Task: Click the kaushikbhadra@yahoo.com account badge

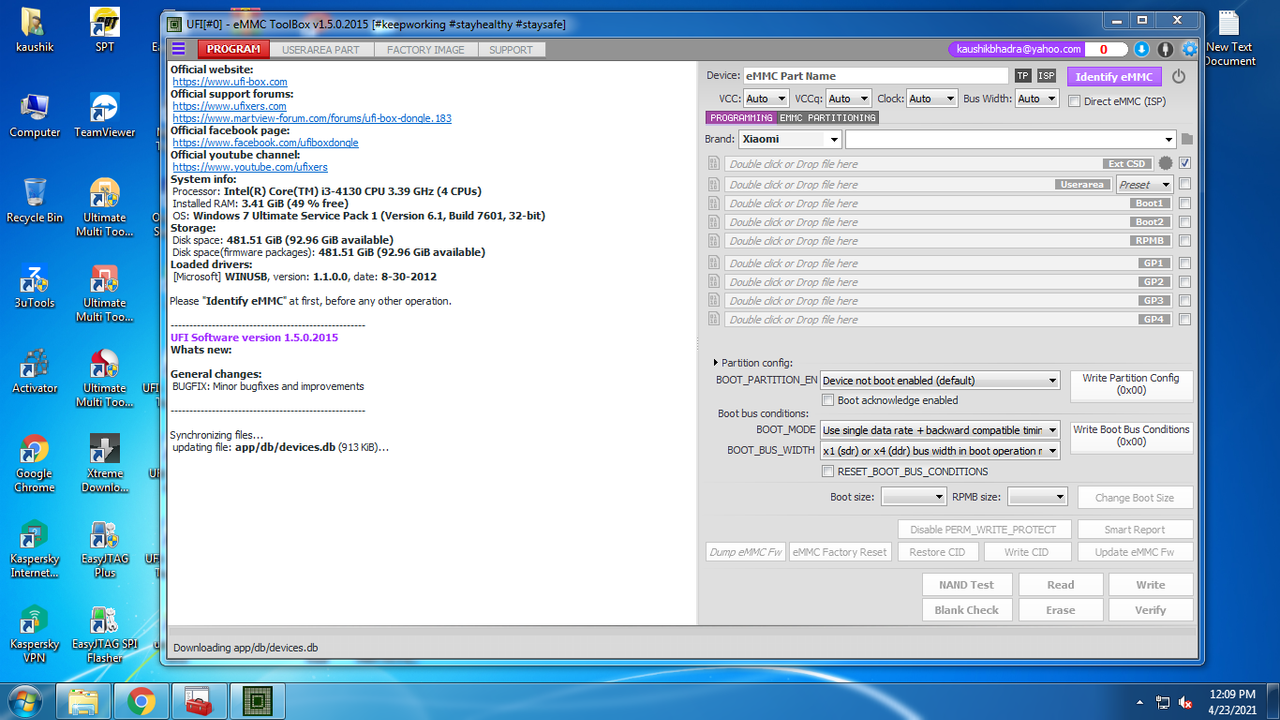Action: click(x=1018, y=49)
